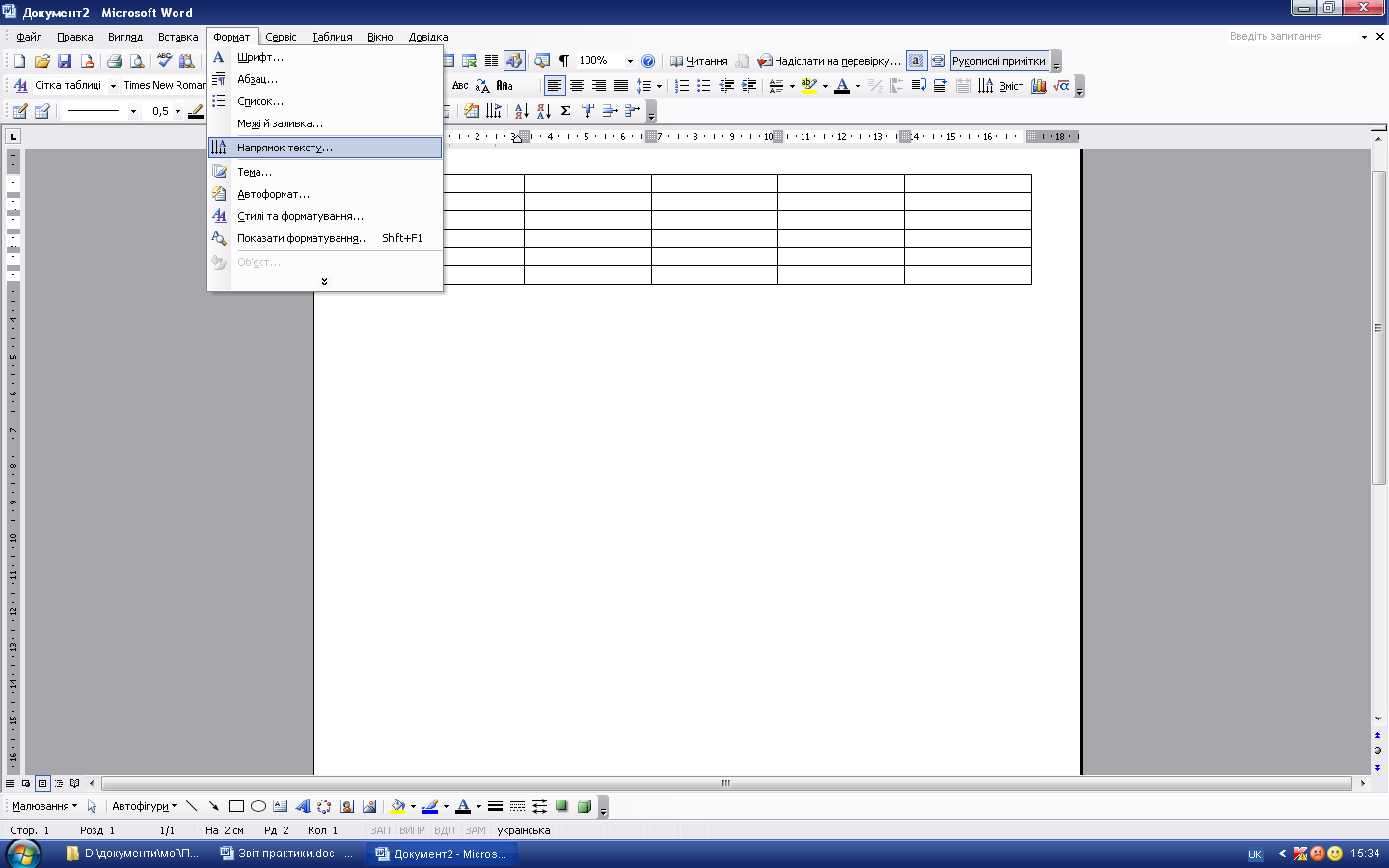Switch to 'Звіт практики.doc' taskbar window

[x=287, y=854]
